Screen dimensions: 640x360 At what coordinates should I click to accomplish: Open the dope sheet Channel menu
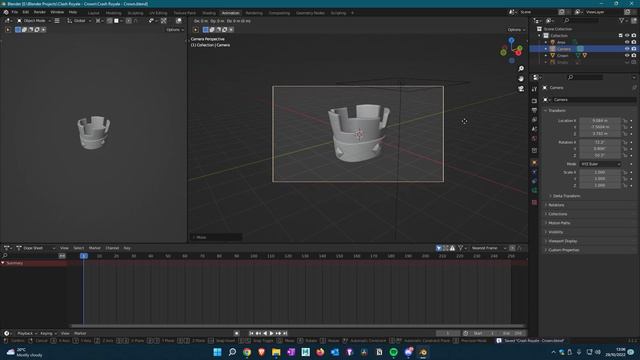click(112, 248)
